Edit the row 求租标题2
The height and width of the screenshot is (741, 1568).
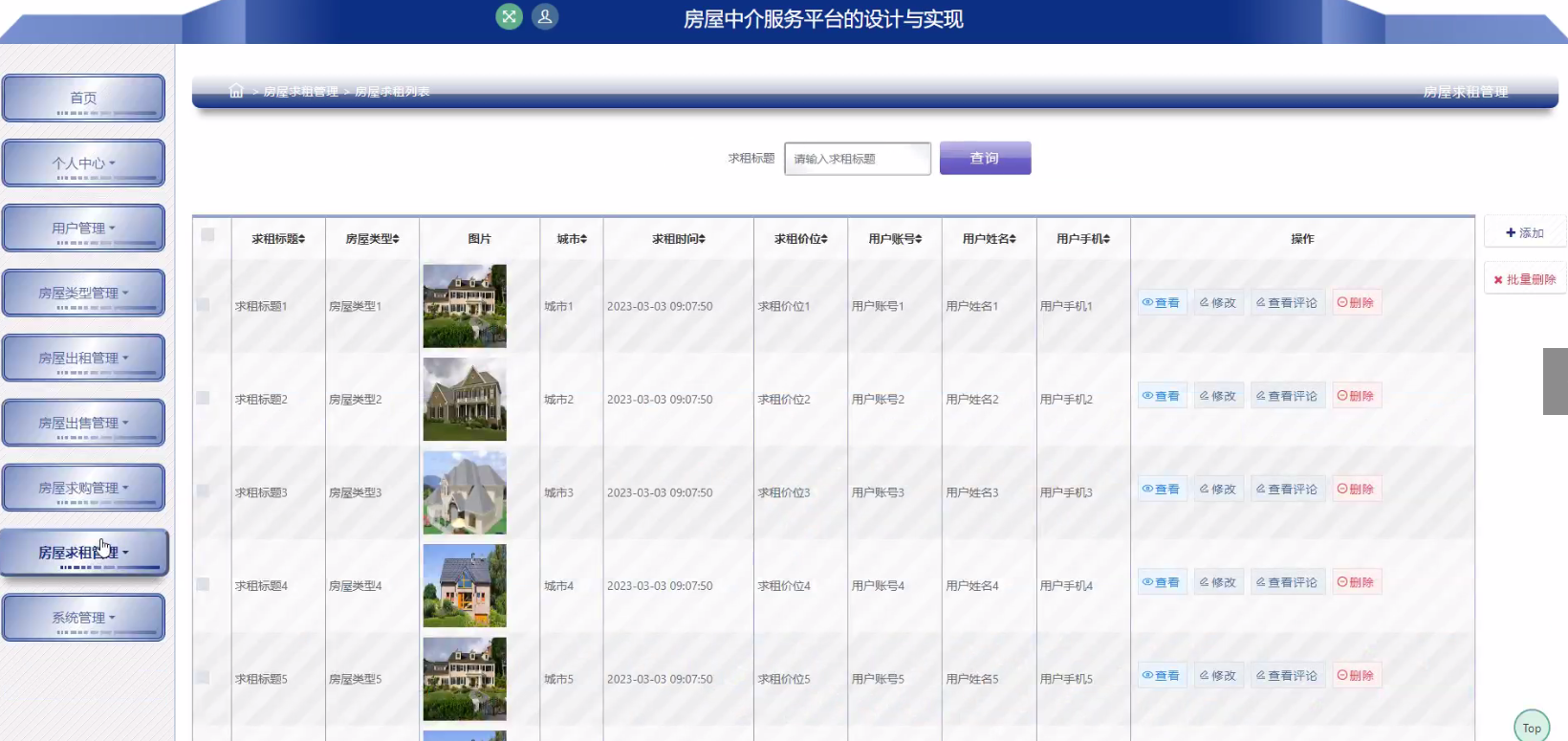[x=1218, y=396]
